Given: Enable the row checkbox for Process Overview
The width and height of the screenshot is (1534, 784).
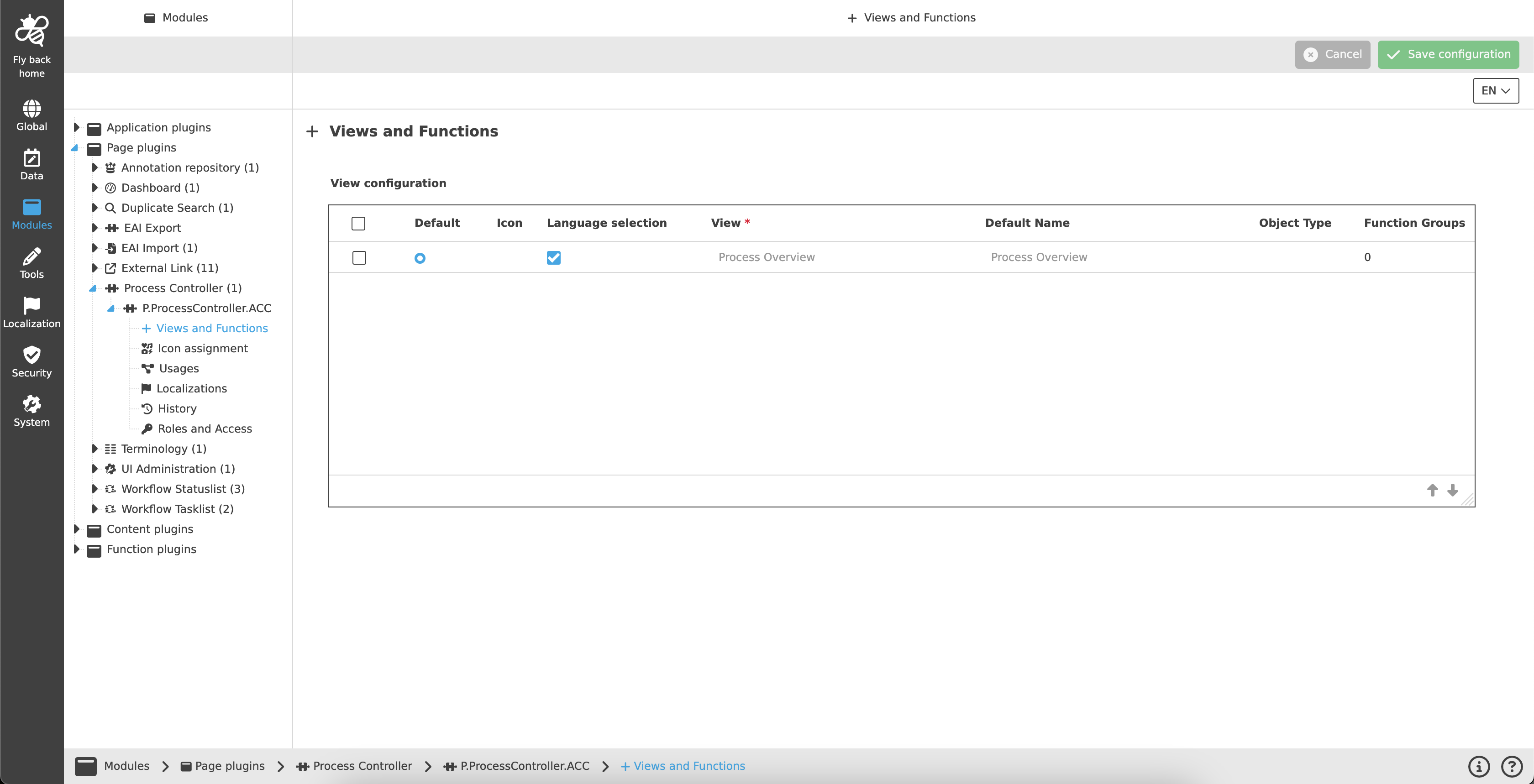Looking at the screenshot, I should pos(358,258).
